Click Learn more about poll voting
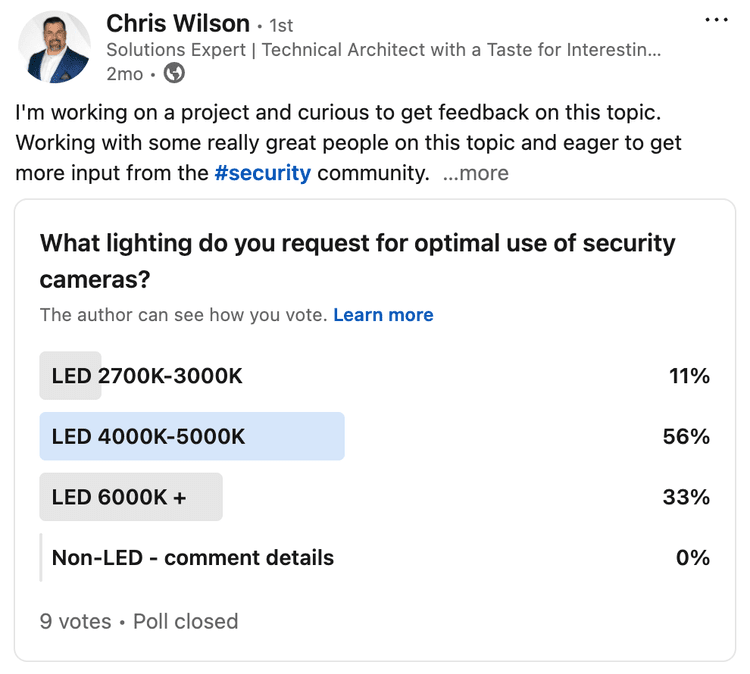Image resolution: width=750 pixels, height=674 pixels. point(383,315)
